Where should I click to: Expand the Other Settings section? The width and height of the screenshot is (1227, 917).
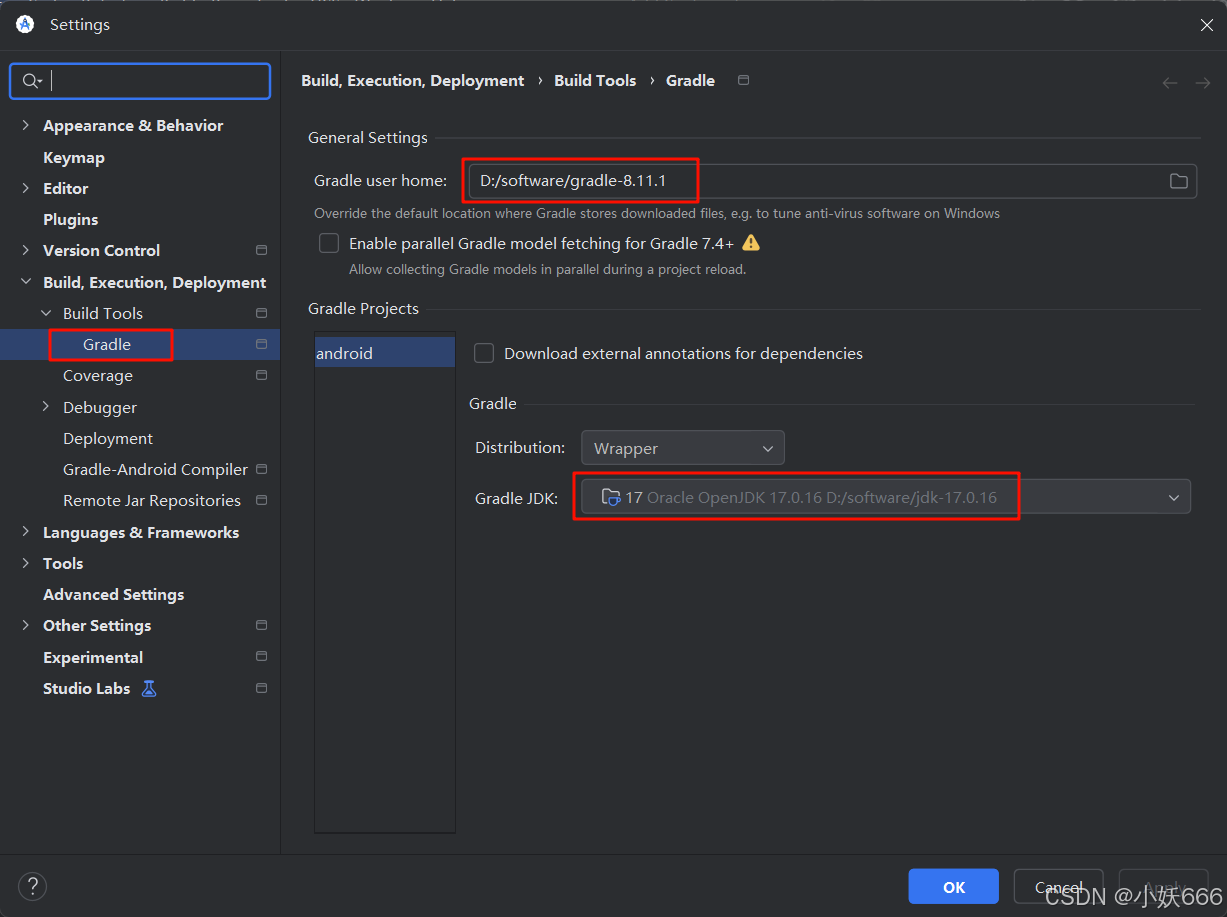(x=25, y=625)
